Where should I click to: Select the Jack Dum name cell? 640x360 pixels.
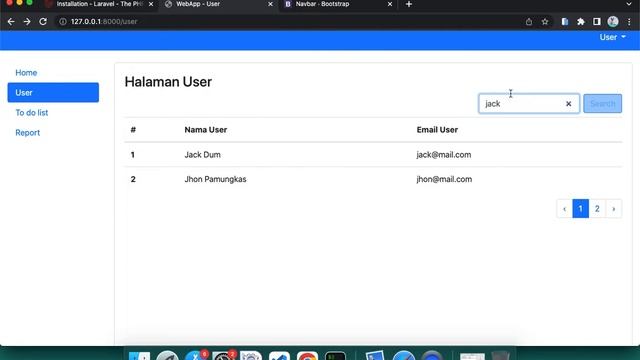[202, 155]
